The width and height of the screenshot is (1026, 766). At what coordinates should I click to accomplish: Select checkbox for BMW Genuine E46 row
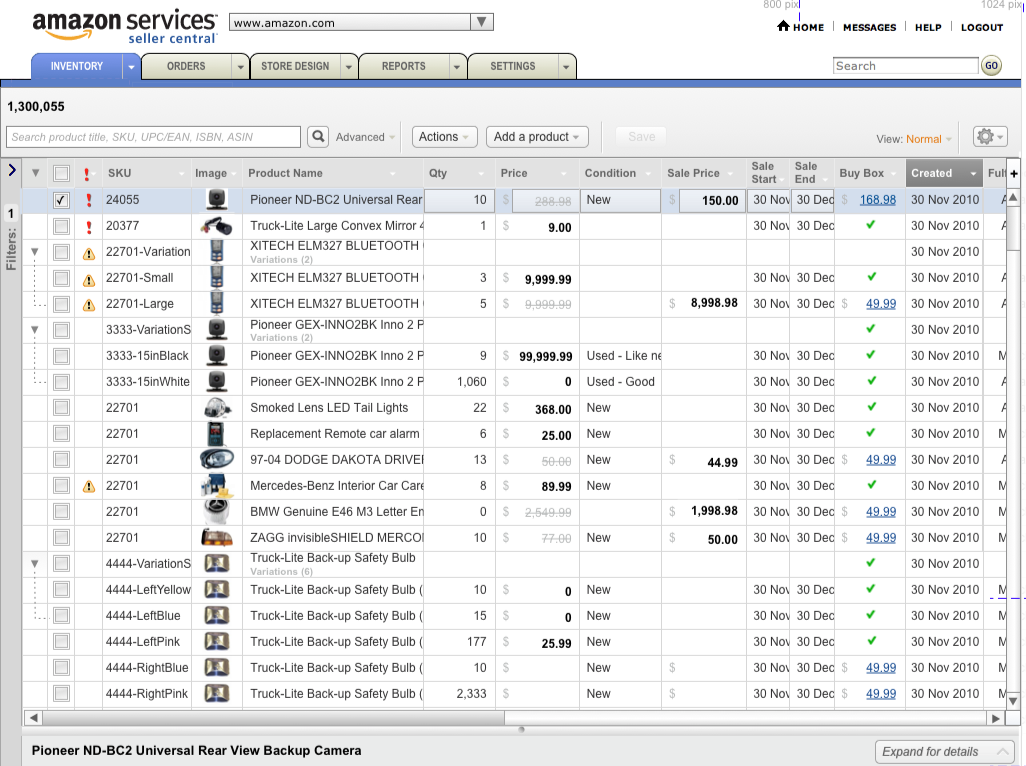click(62, 512)
